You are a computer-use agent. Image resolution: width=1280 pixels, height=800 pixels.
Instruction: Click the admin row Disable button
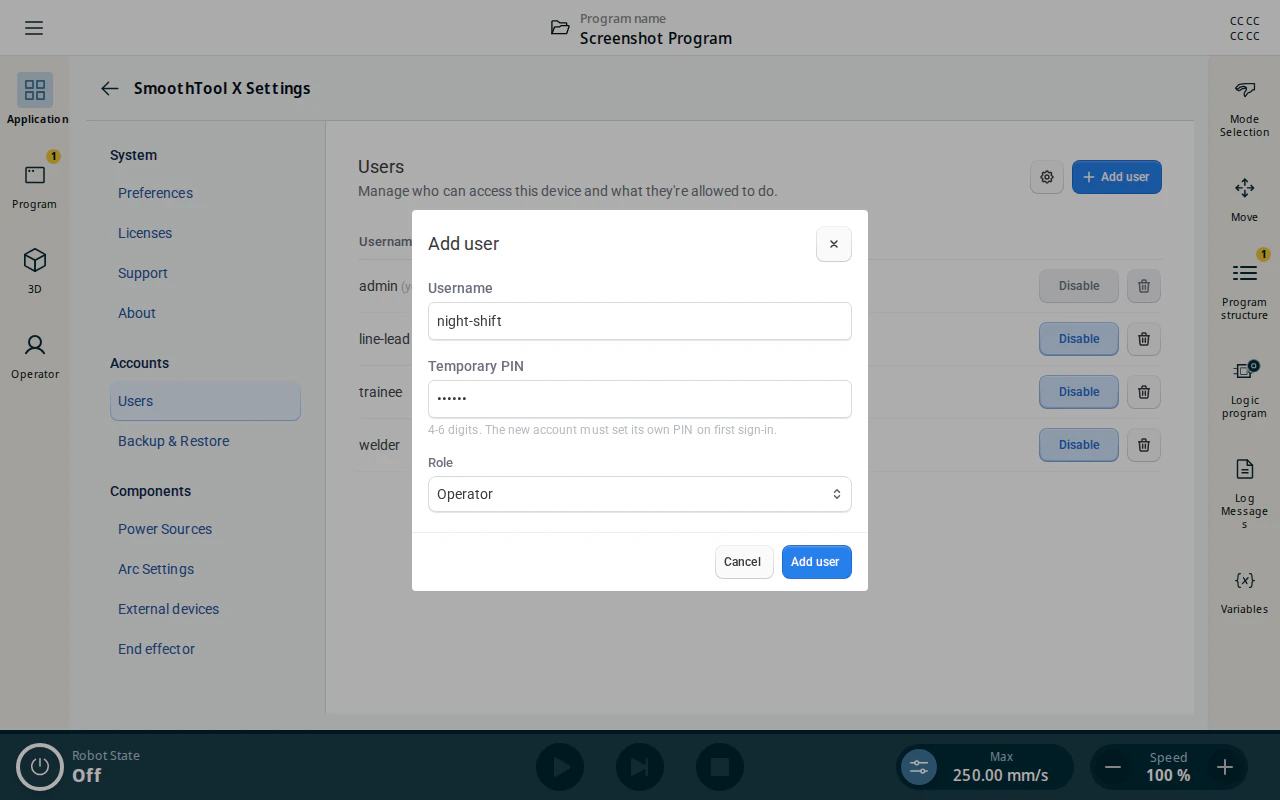tap(1079, 286)
